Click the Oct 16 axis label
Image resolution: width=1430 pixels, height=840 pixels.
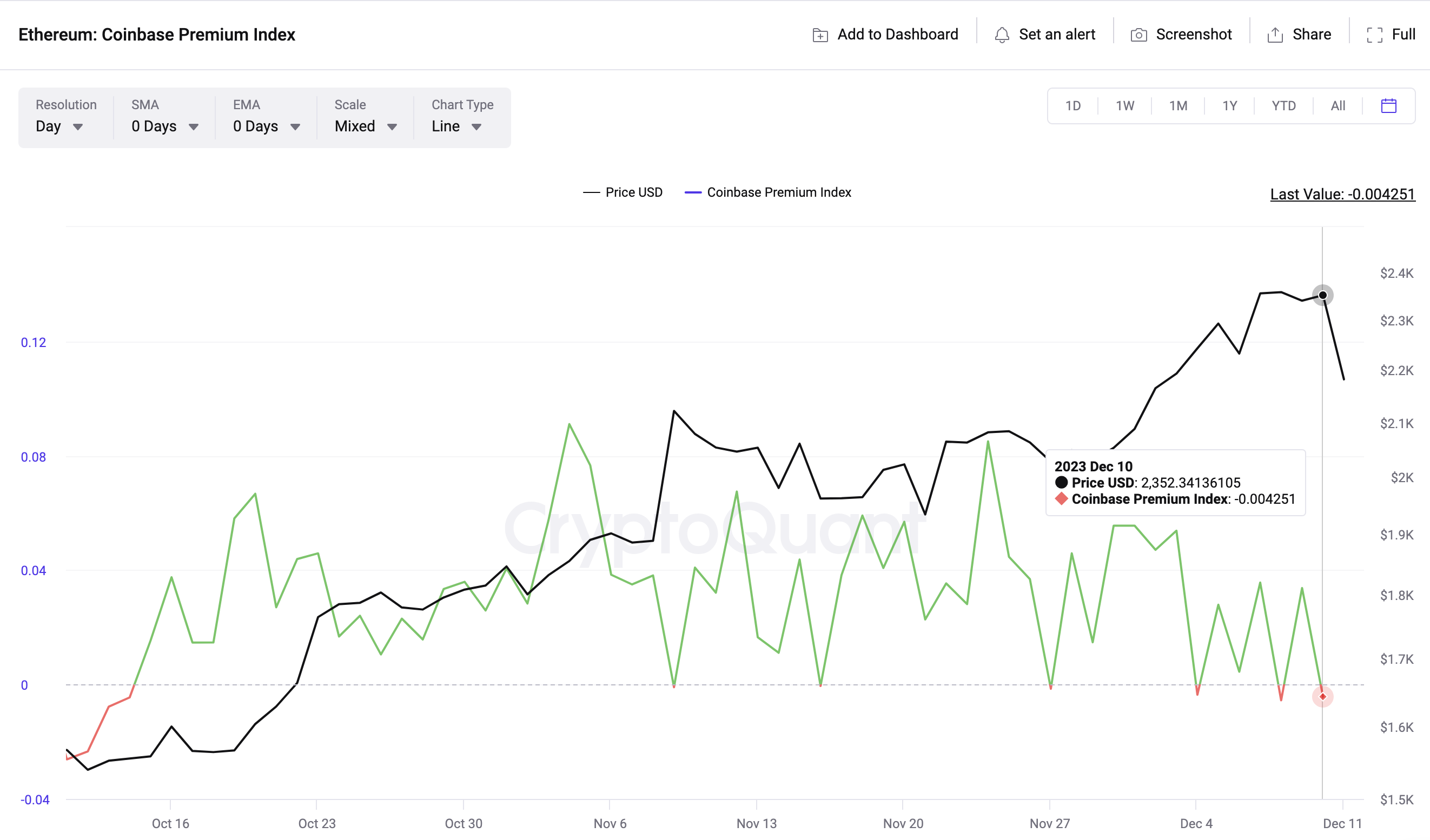point(170,823)
